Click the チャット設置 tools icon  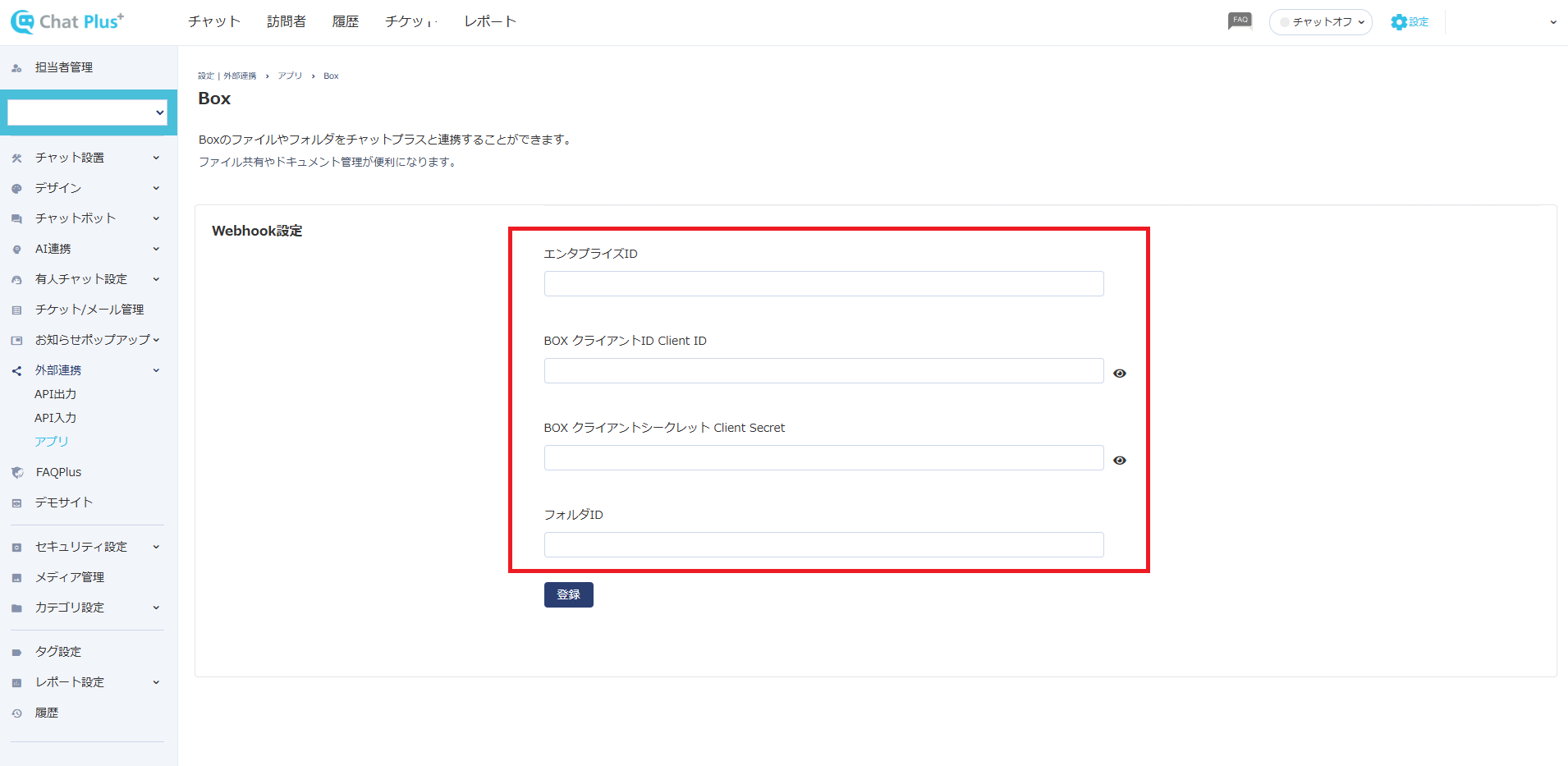pyautogui.click(x=16, y=158)
